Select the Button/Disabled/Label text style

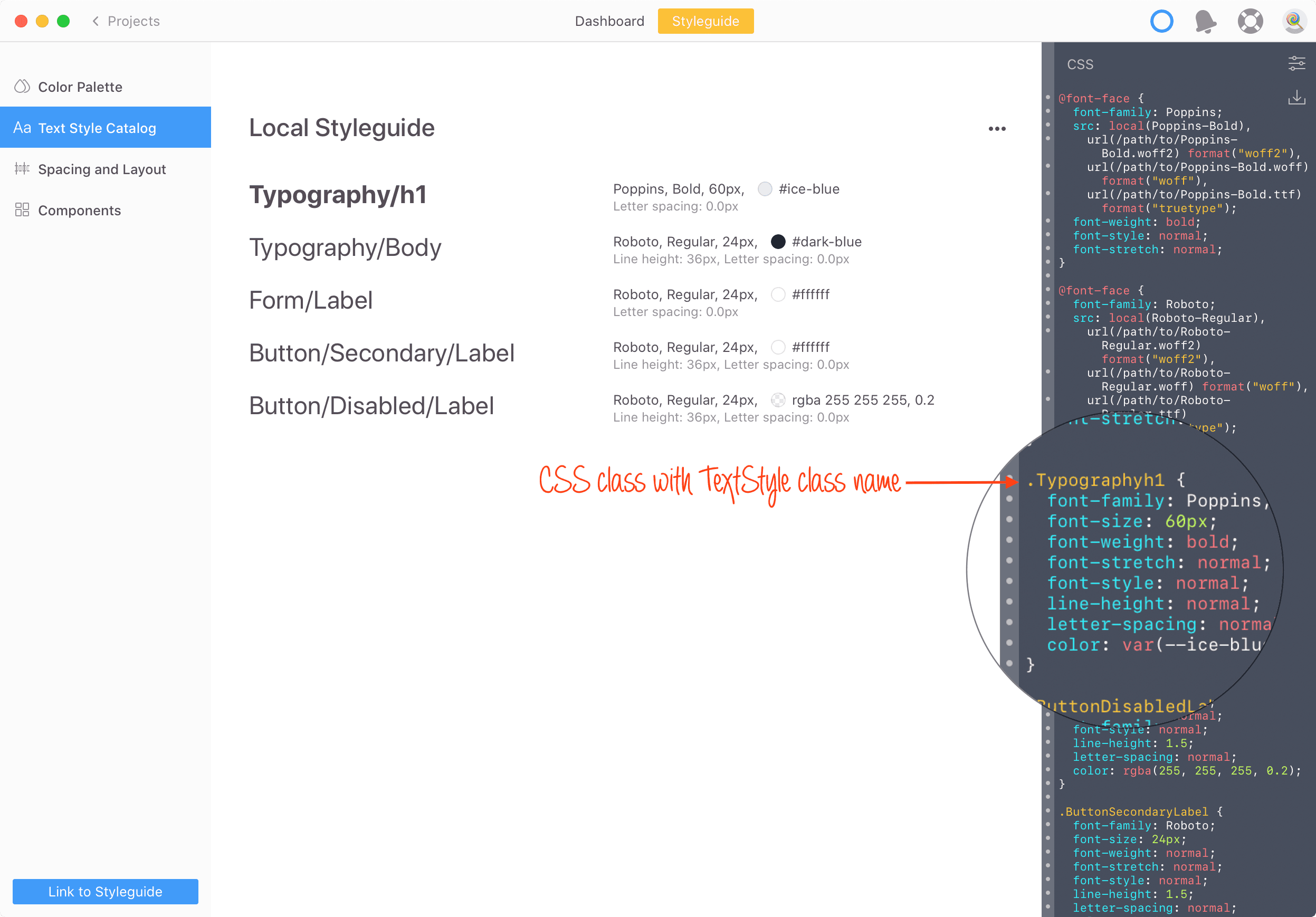371,406
